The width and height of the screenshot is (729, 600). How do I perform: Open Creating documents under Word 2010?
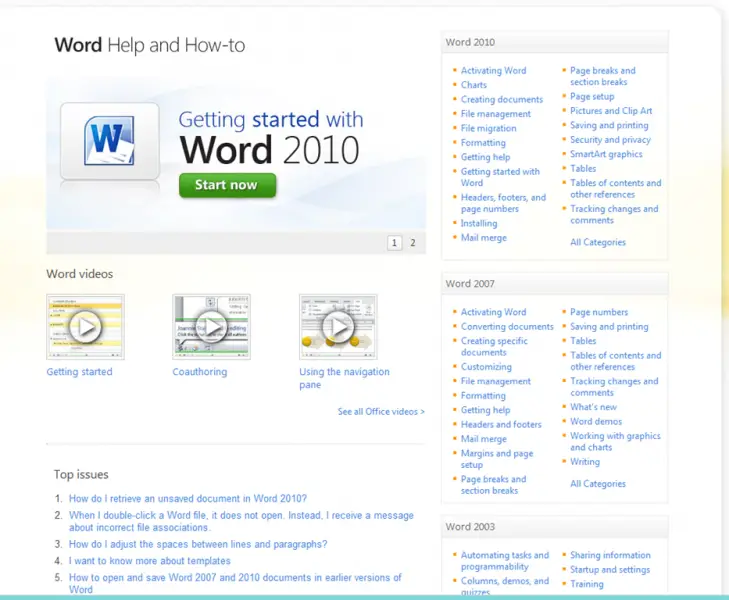point(502,99)
